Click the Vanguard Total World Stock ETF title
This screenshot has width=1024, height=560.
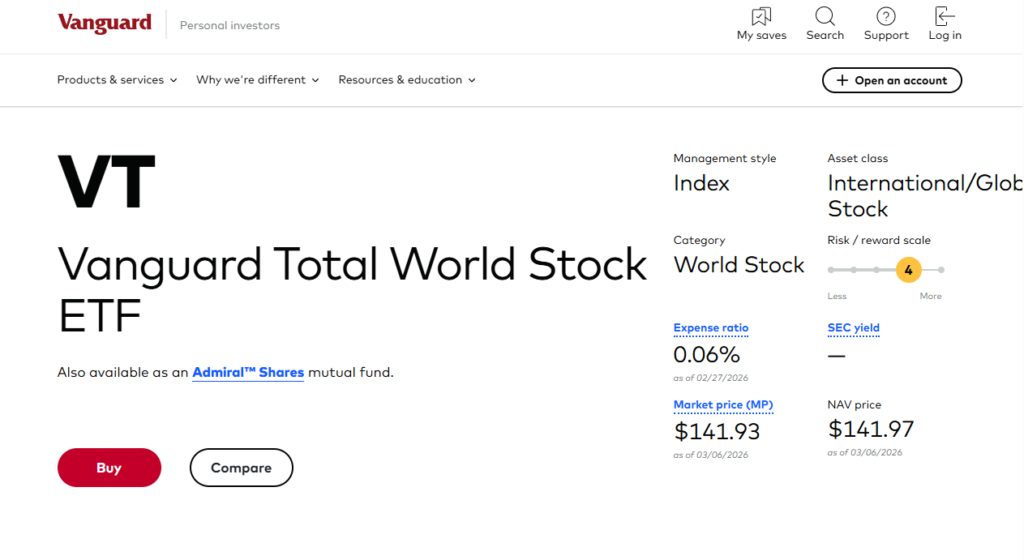[352, 290]
